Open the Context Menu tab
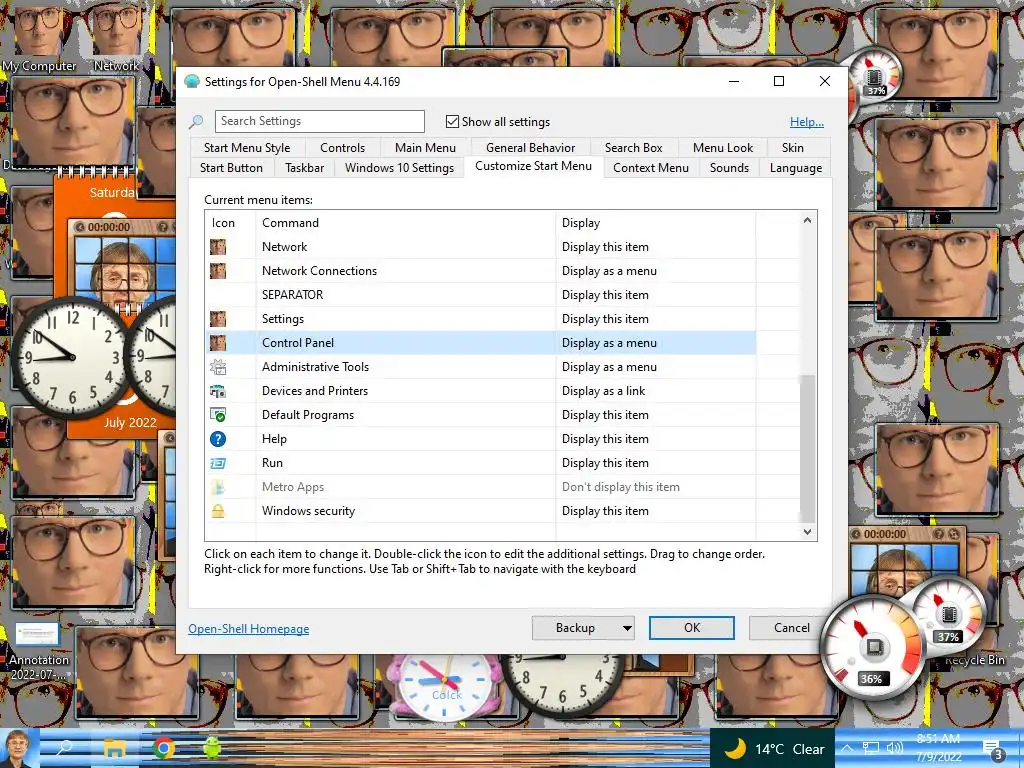1024x768 pixels. tap(650, 168)
